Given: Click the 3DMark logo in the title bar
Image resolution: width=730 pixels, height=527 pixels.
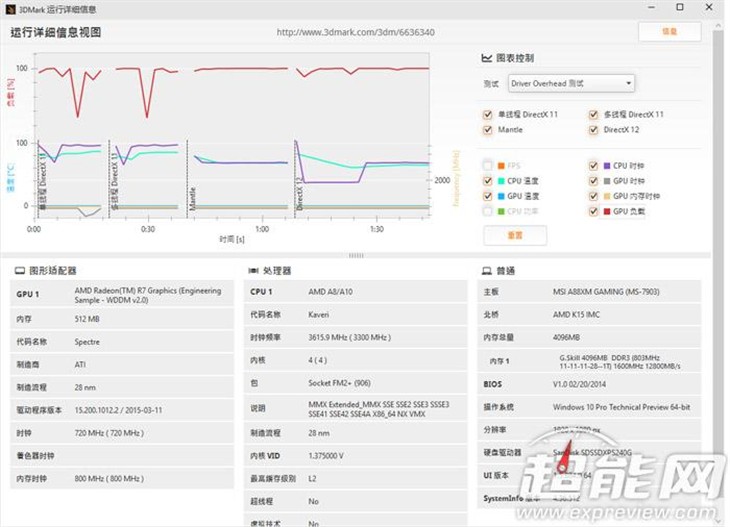Looking at the screenshot, I should point(10,8).
